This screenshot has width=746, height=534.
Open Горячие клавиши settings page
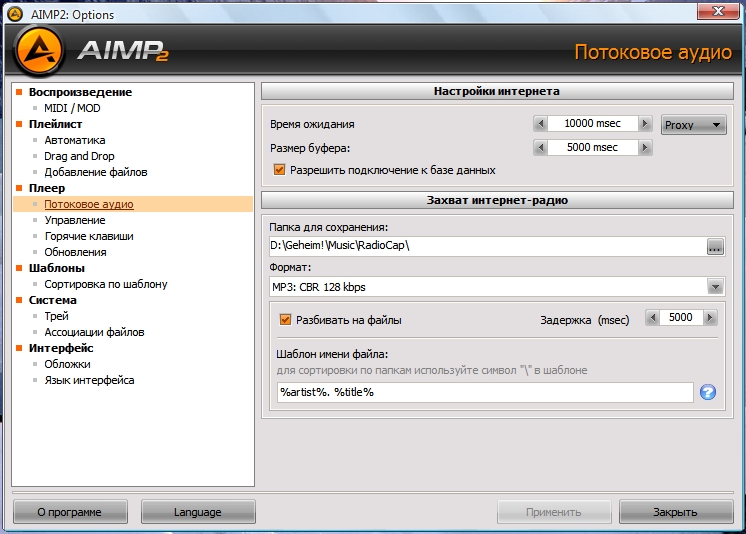pos(89,236)
